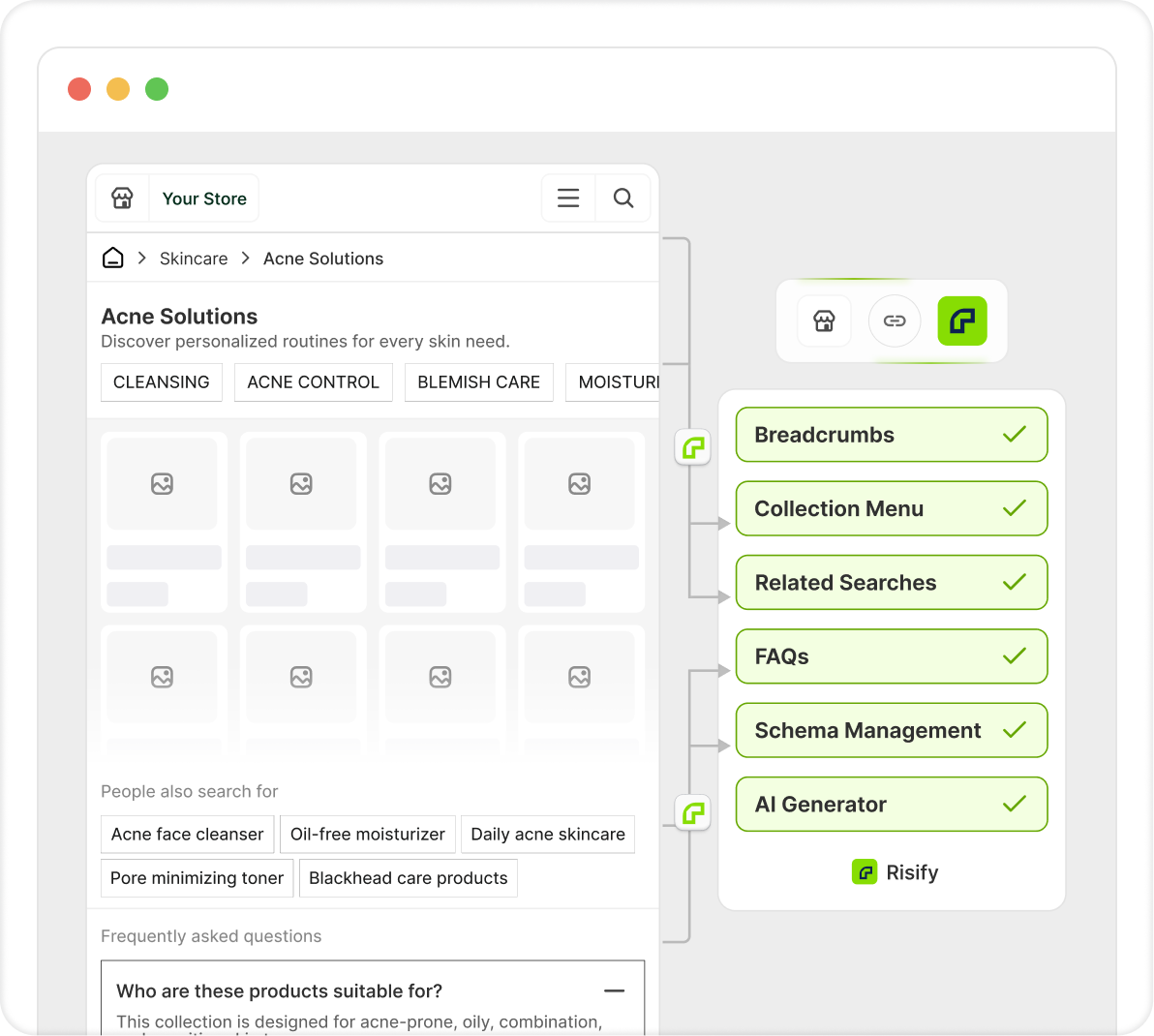Image resolution: width=1154 pixels, height=1036 pixels.
Task: Click the Risify logo at the panel bottom
Action: coord(865,871)
